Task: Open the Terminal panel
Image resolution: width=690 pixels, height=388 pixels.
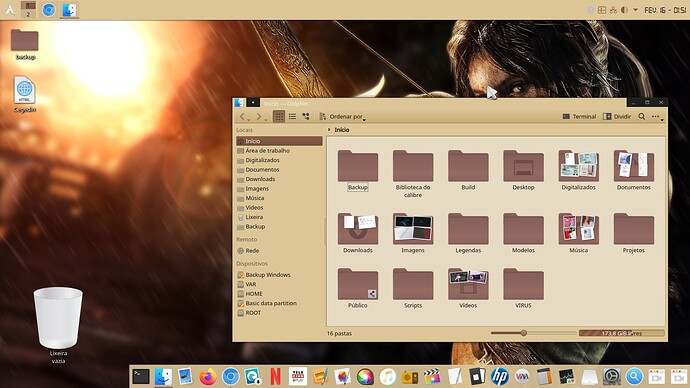Action: 579,117
